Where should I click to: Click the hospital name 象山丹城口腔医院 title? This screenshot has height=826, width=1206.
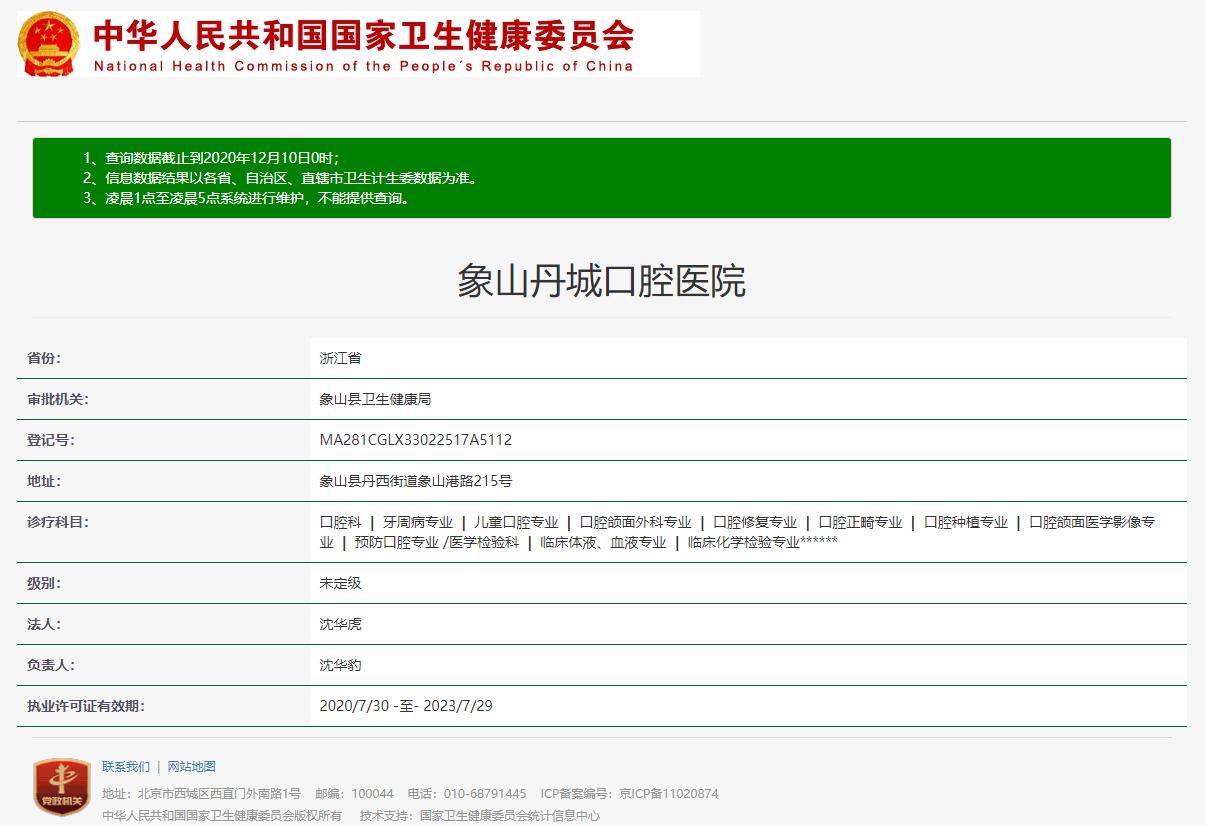point(601,283)
